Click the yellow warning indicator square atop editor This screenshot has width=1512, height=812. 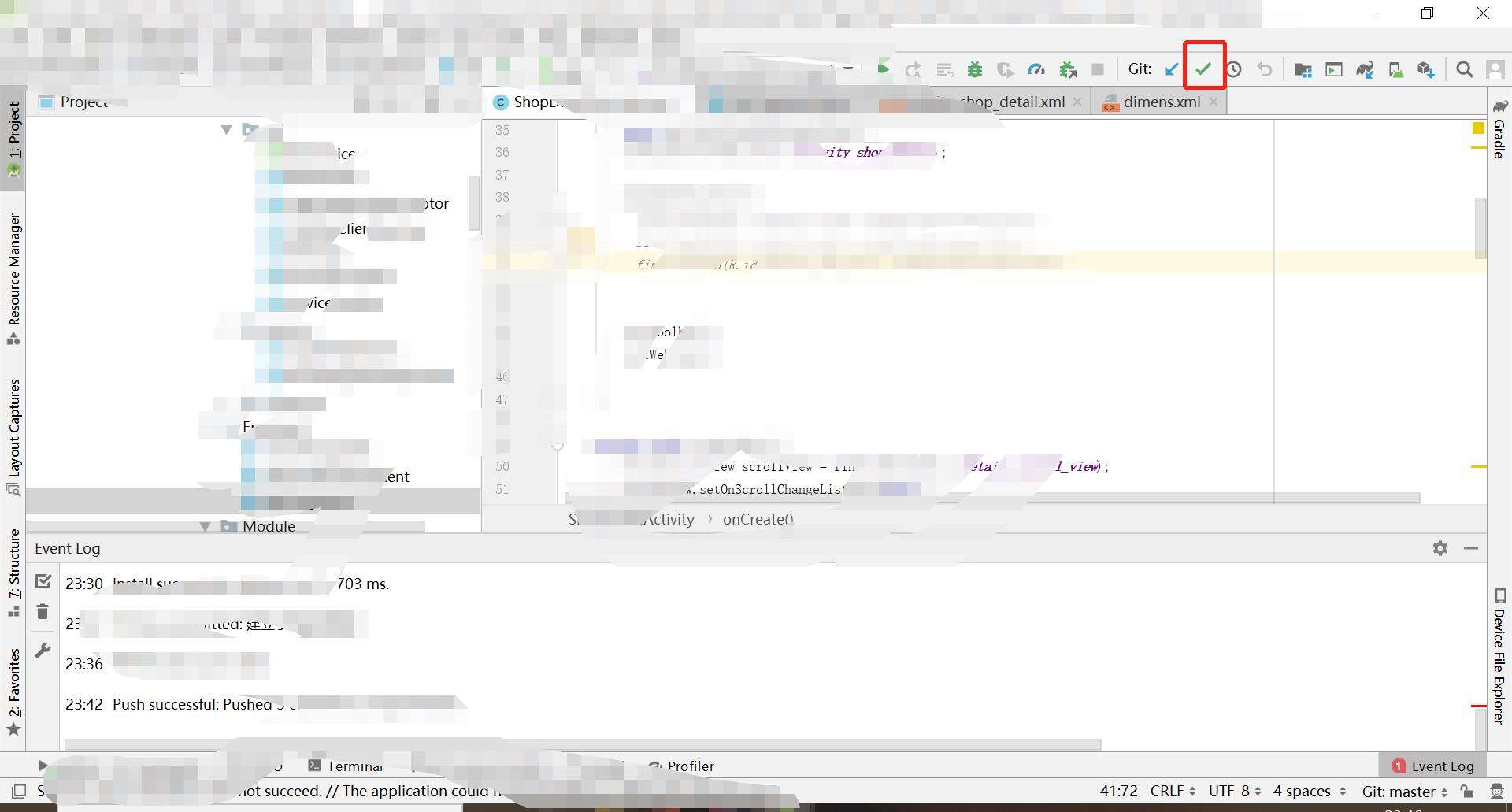(1478, 128)
